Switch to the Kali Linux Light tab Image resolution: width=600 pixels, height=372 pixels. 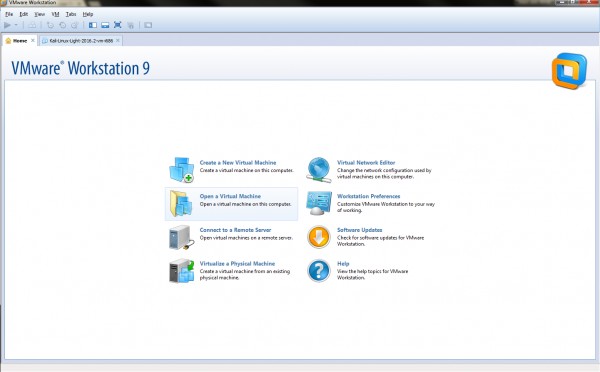(x=81, y=41)
